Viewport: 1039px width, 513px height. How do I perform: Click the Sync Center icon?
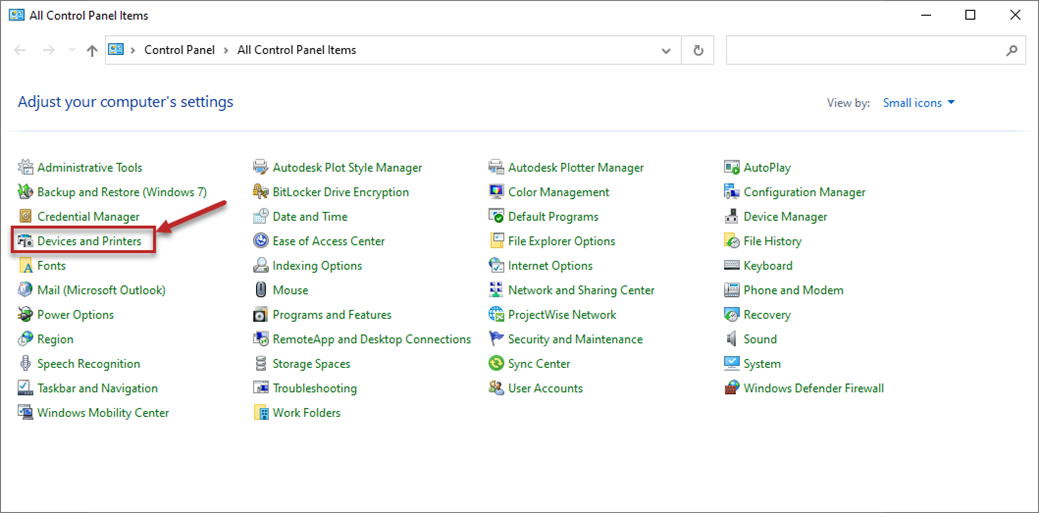496,364
